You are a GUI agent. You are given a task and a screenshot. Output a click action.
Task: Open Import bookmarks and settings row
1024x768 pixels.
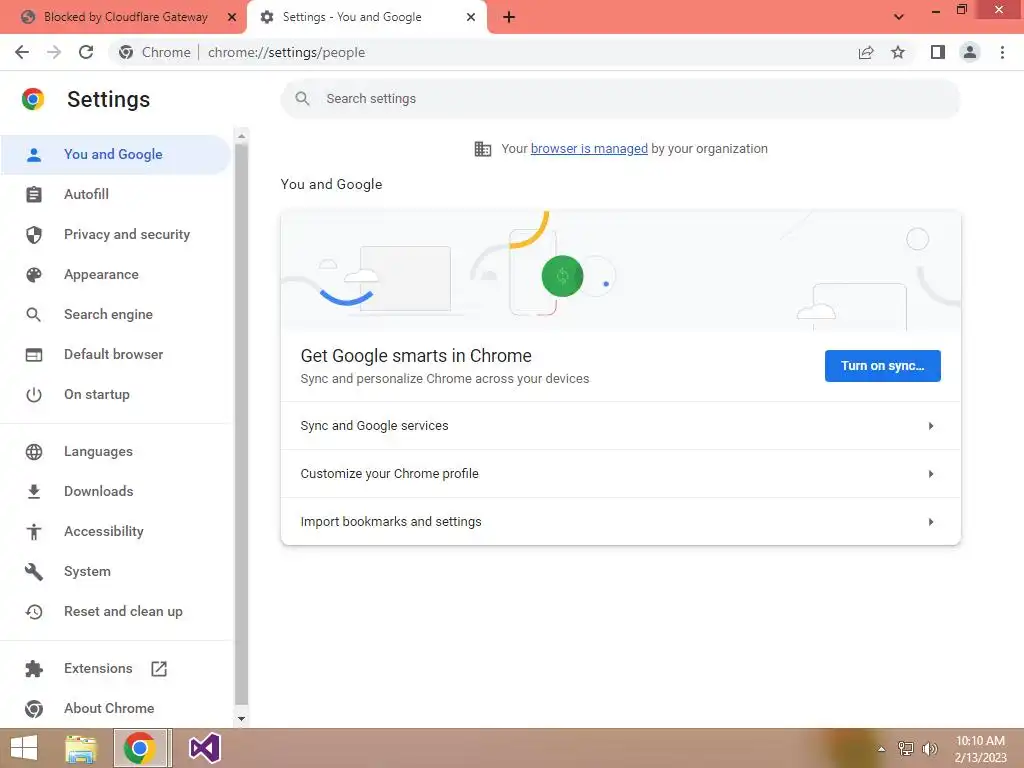click(620, 521)
